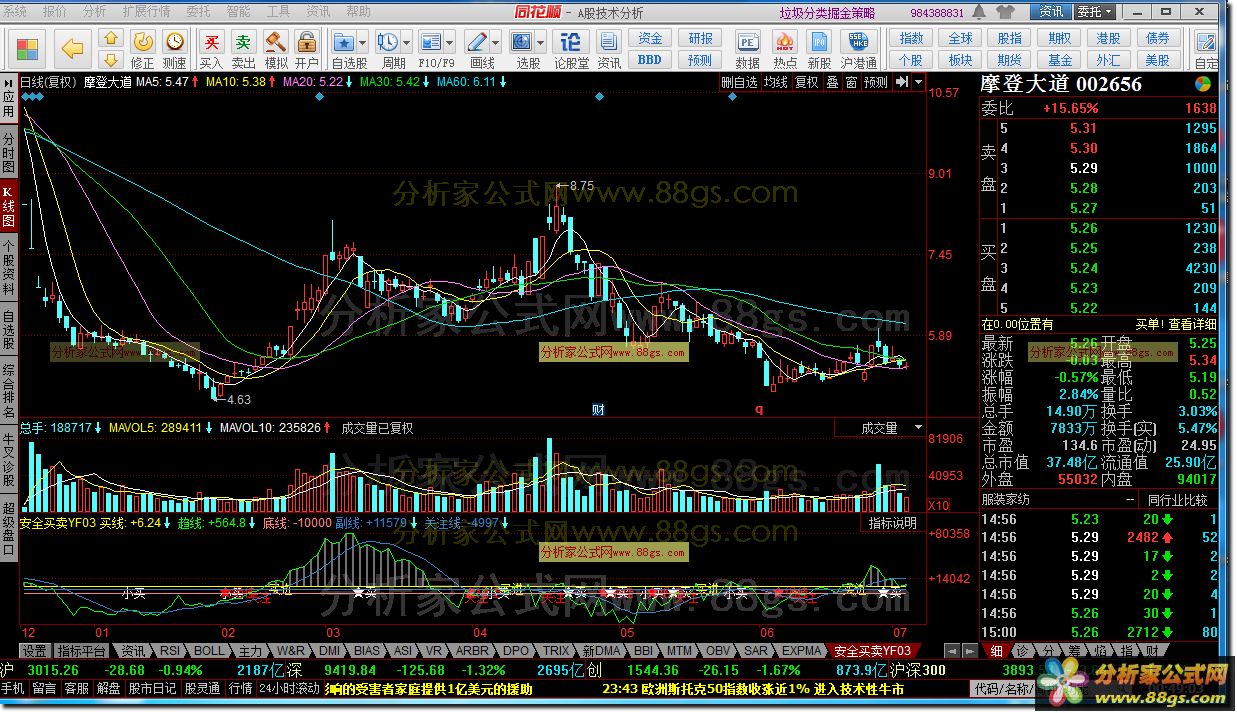Expand the 周期 period dropdown arrow
Viewport: 1237px width, 713px height.
[x=406, y=42]
